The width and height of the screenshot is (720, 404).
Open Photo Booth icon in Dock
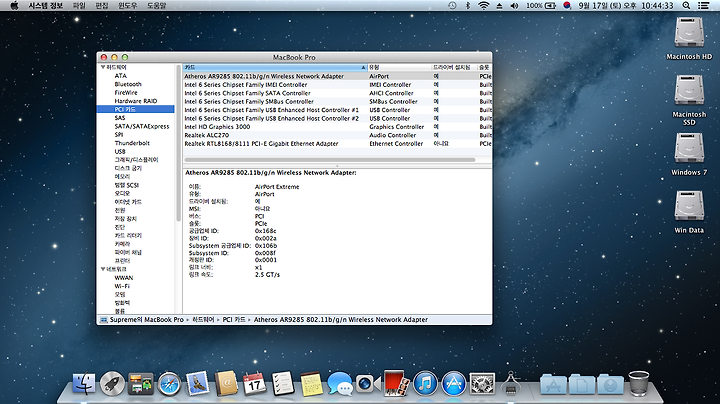pos(397,384)
